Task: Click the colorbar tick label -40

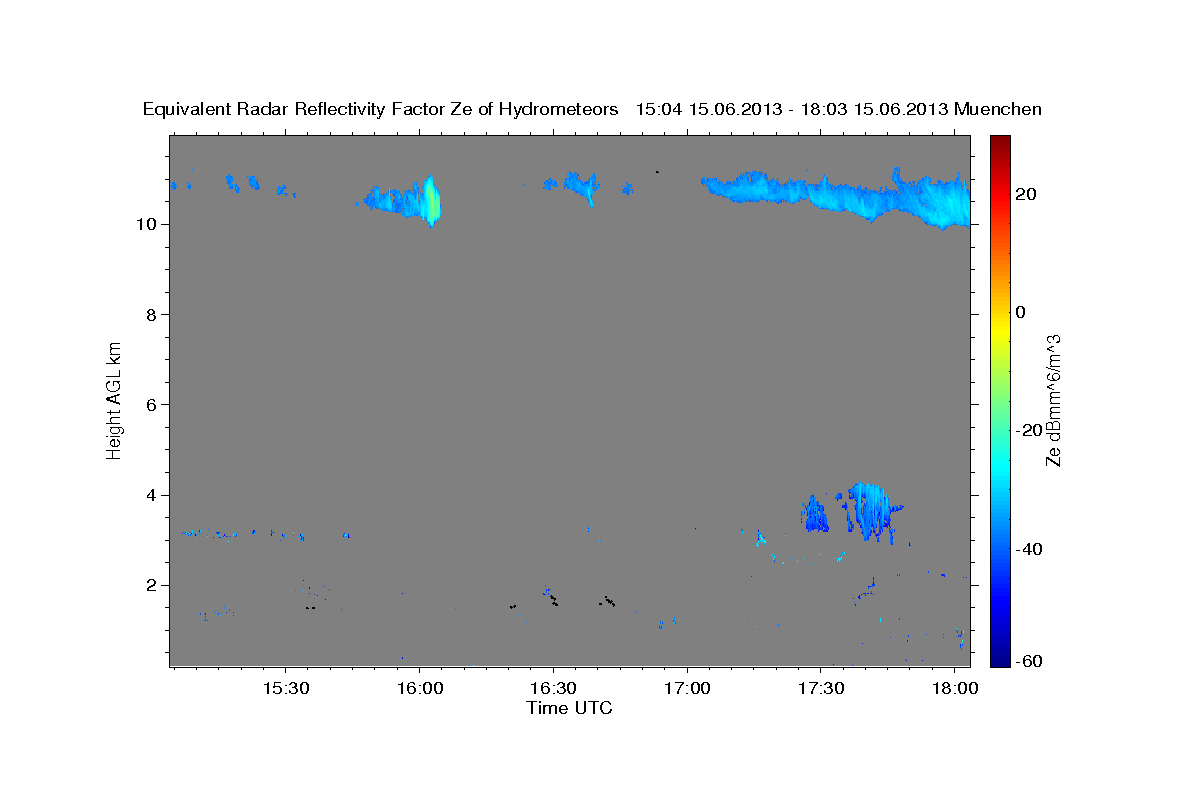Action: [1029, 548]
